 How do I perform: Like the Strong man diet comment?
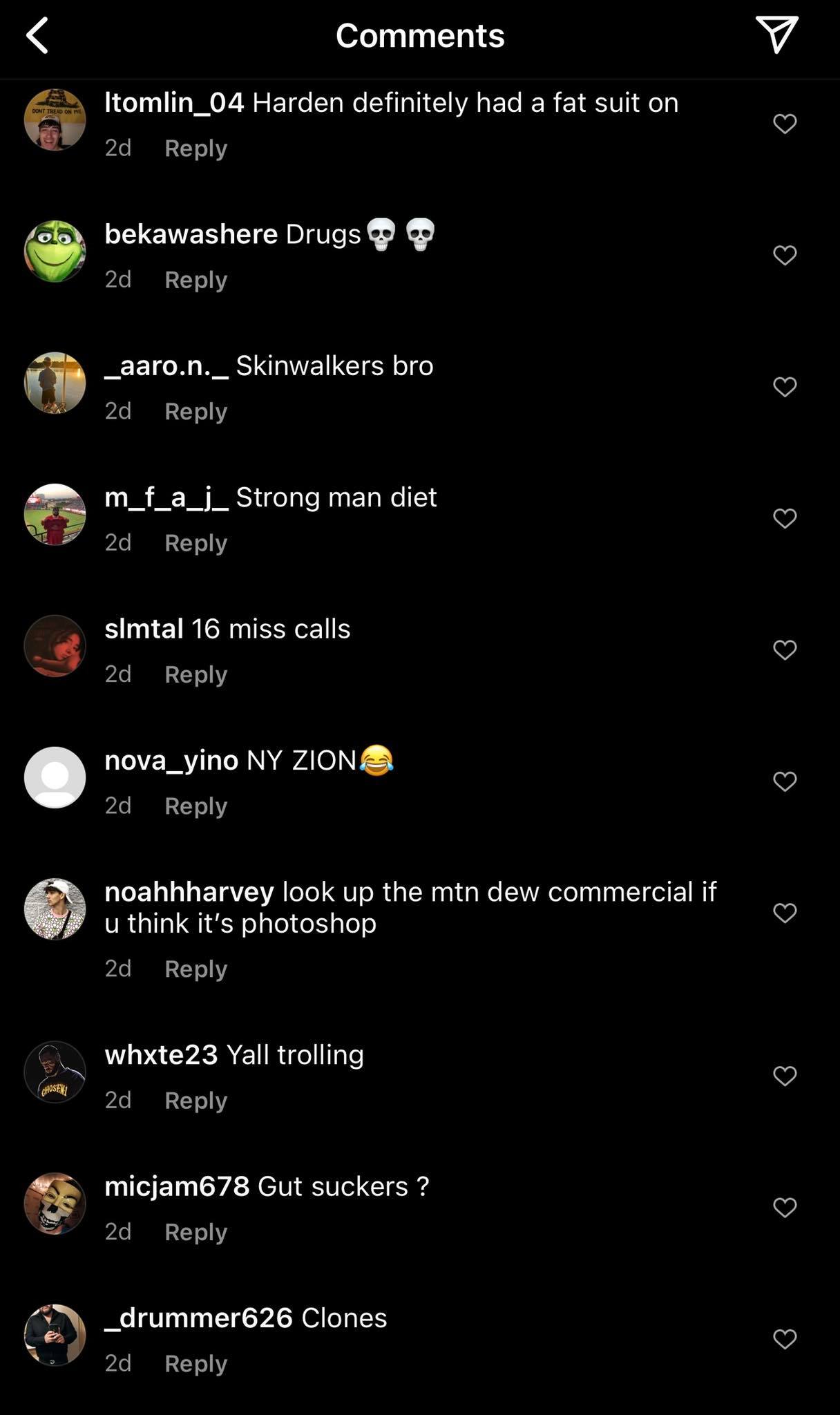(x=785, y=518)
